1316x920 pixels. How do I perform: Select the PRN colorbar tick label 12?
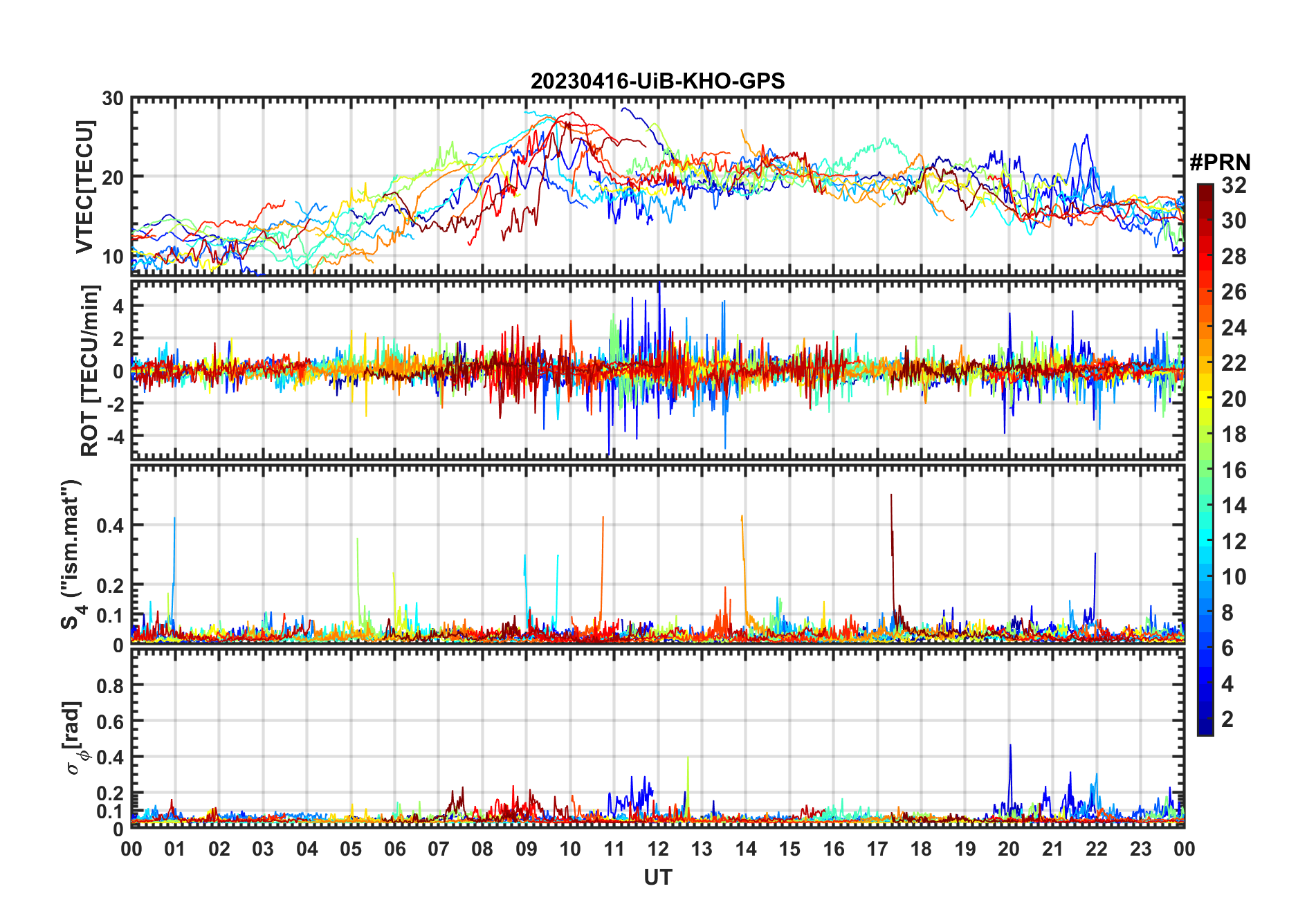coord(1234,542)
